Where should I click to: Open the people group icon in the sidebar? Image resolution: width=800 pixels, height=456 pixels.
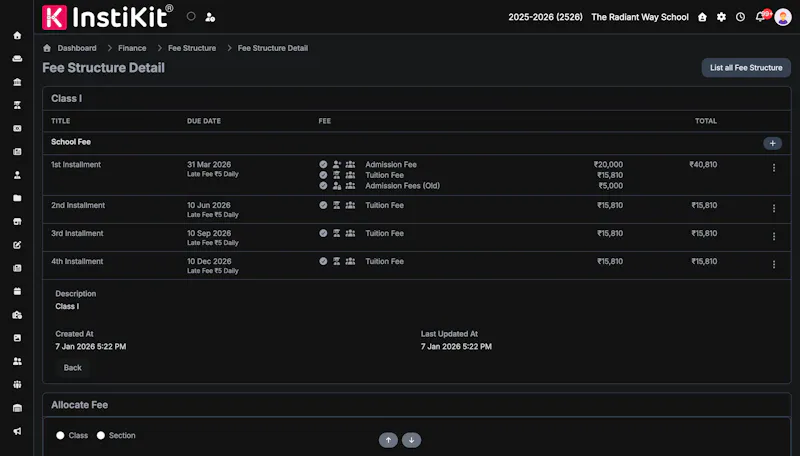click(x=17, y=385)
